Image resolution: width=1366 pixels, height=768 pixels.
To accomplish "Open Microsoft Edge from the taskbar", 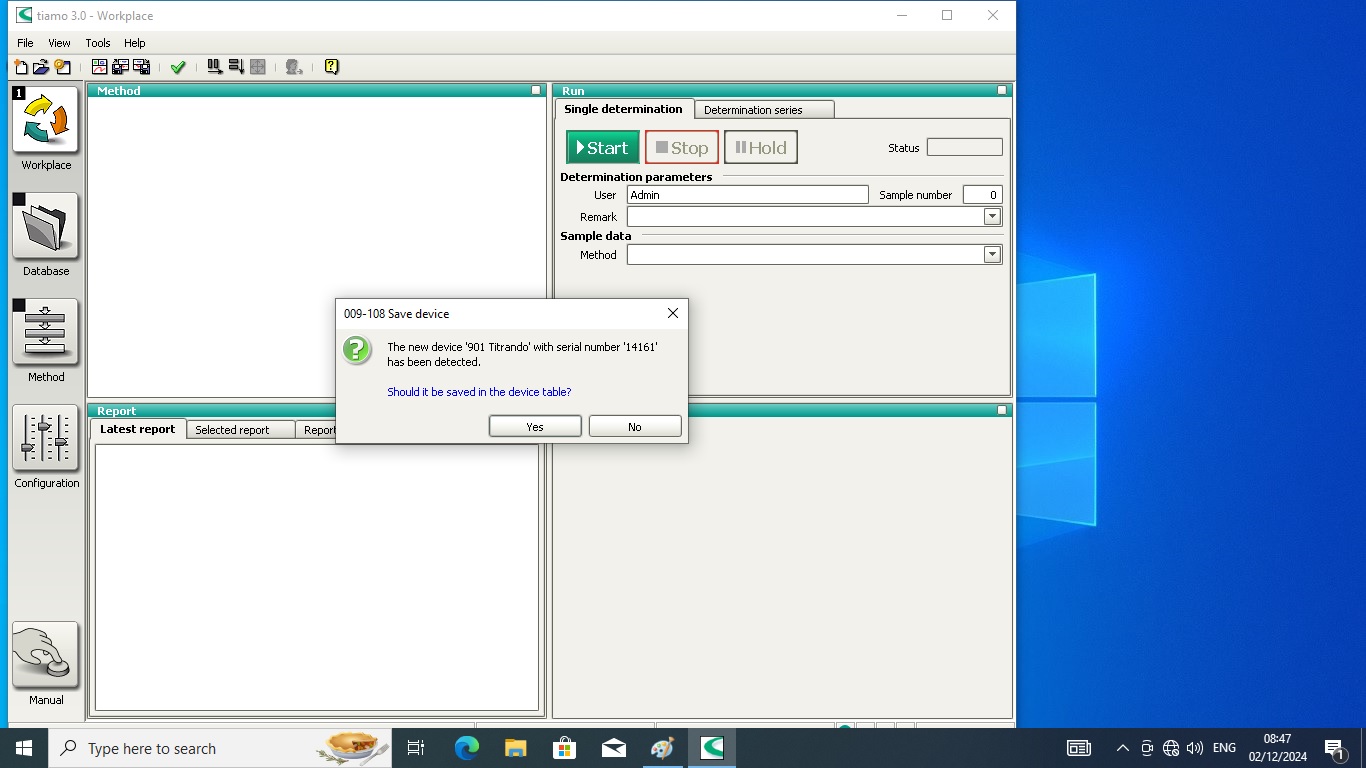I will pyautogui.click(x=466, y=748).
